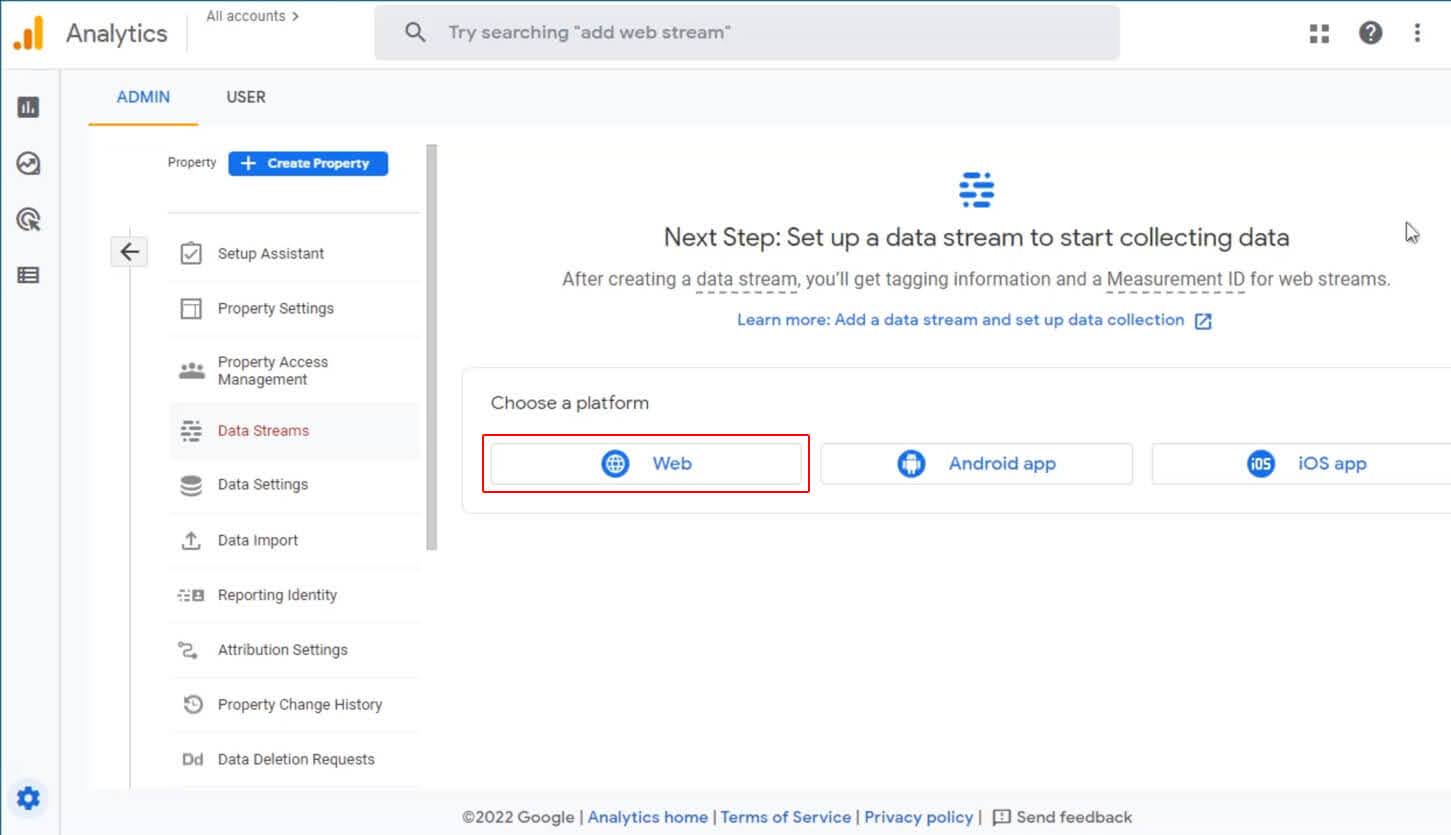1451x835 pixels.
Task: Click the Property Settings layout icon
Action: 191,309
